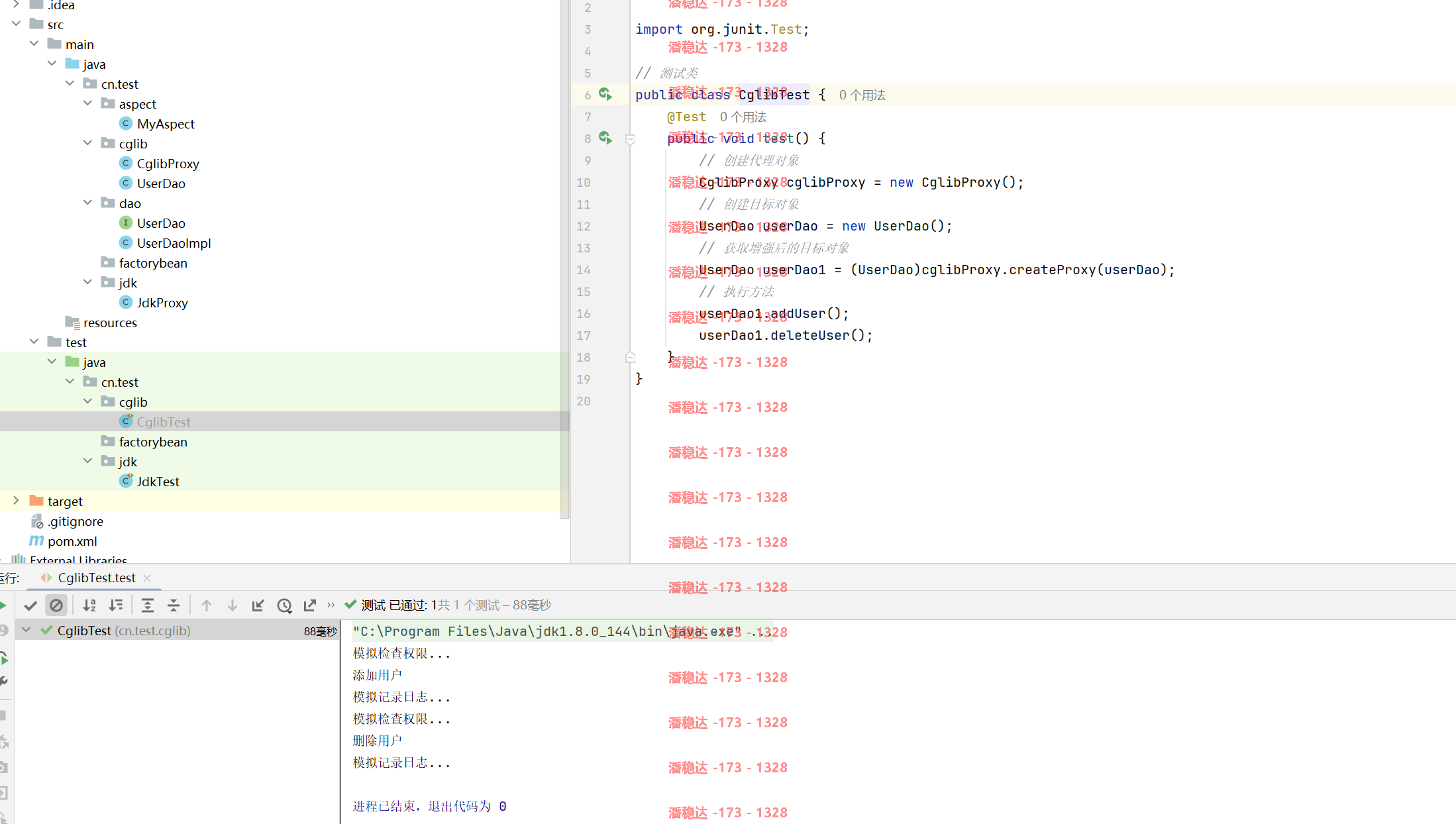Image resolution: width=1456 pixels, height=824 pixels.
Task: Select CglibTest in project tree
Action: [x=155, y=422]
